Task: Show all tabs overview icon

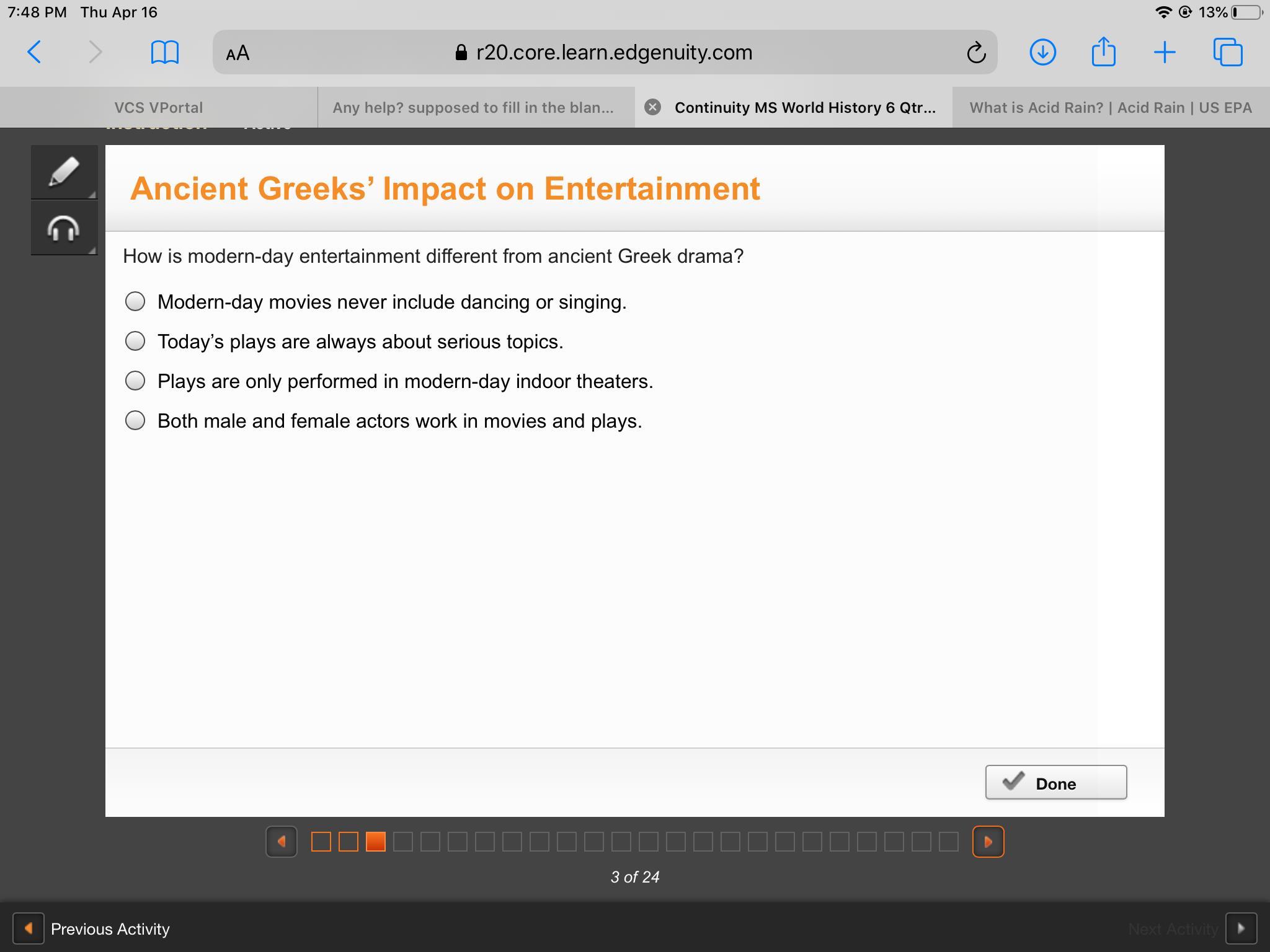Action: pos(1227,52)
